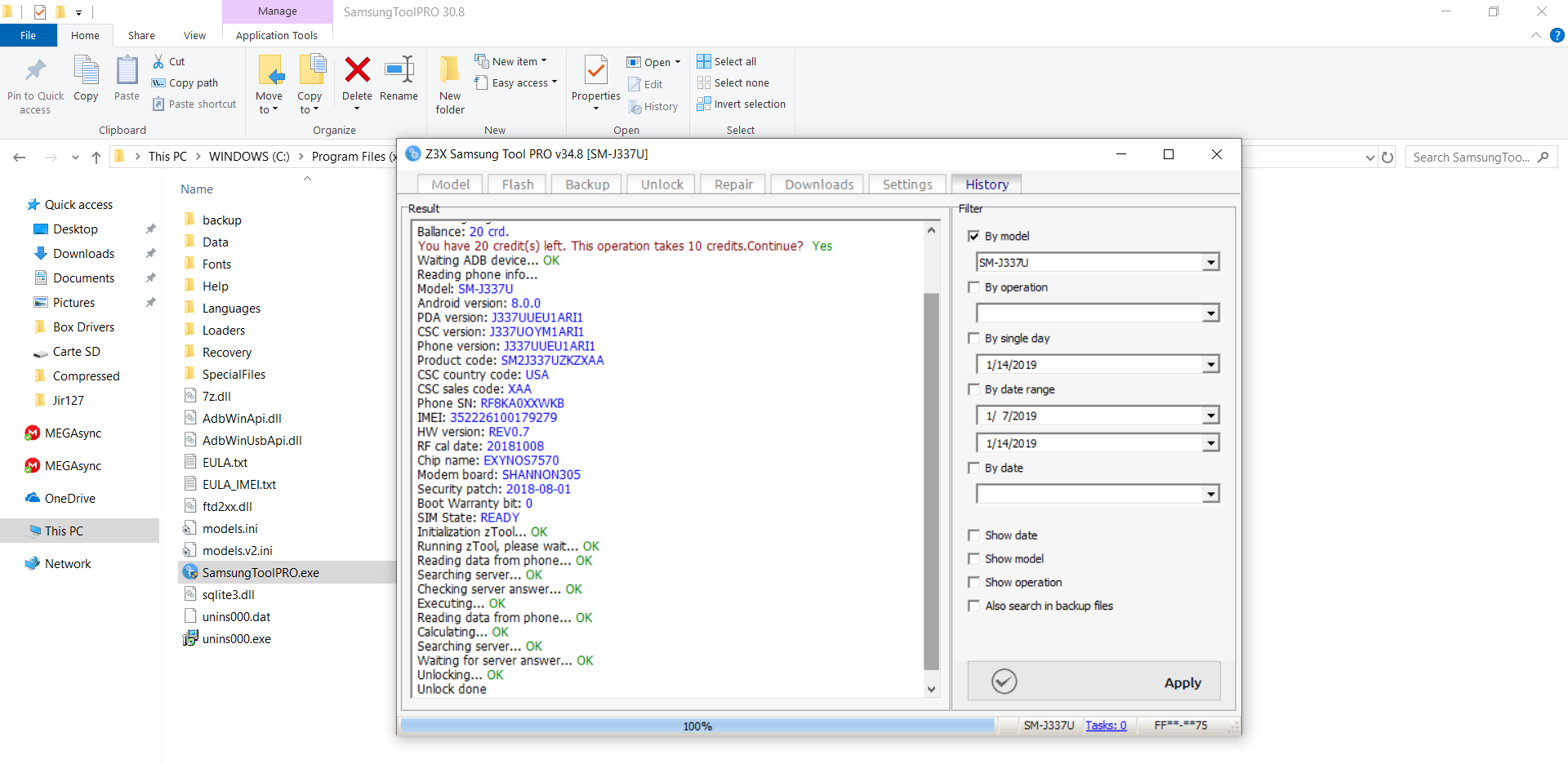
Task: Click the Explorer Back arrow
Action: (20, 157)
